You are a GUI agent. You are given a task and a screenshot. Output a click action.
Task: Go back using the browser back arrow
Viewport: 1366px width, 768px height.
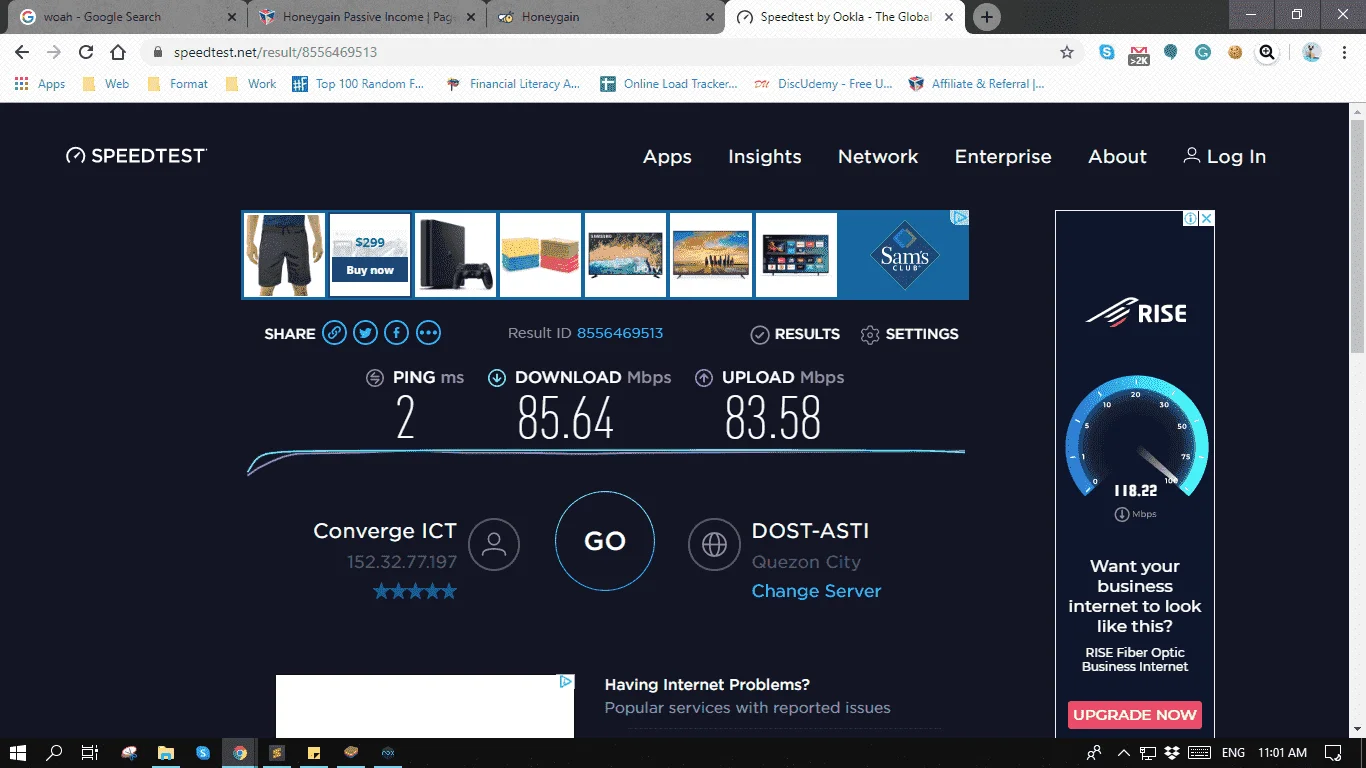point(22,52)
